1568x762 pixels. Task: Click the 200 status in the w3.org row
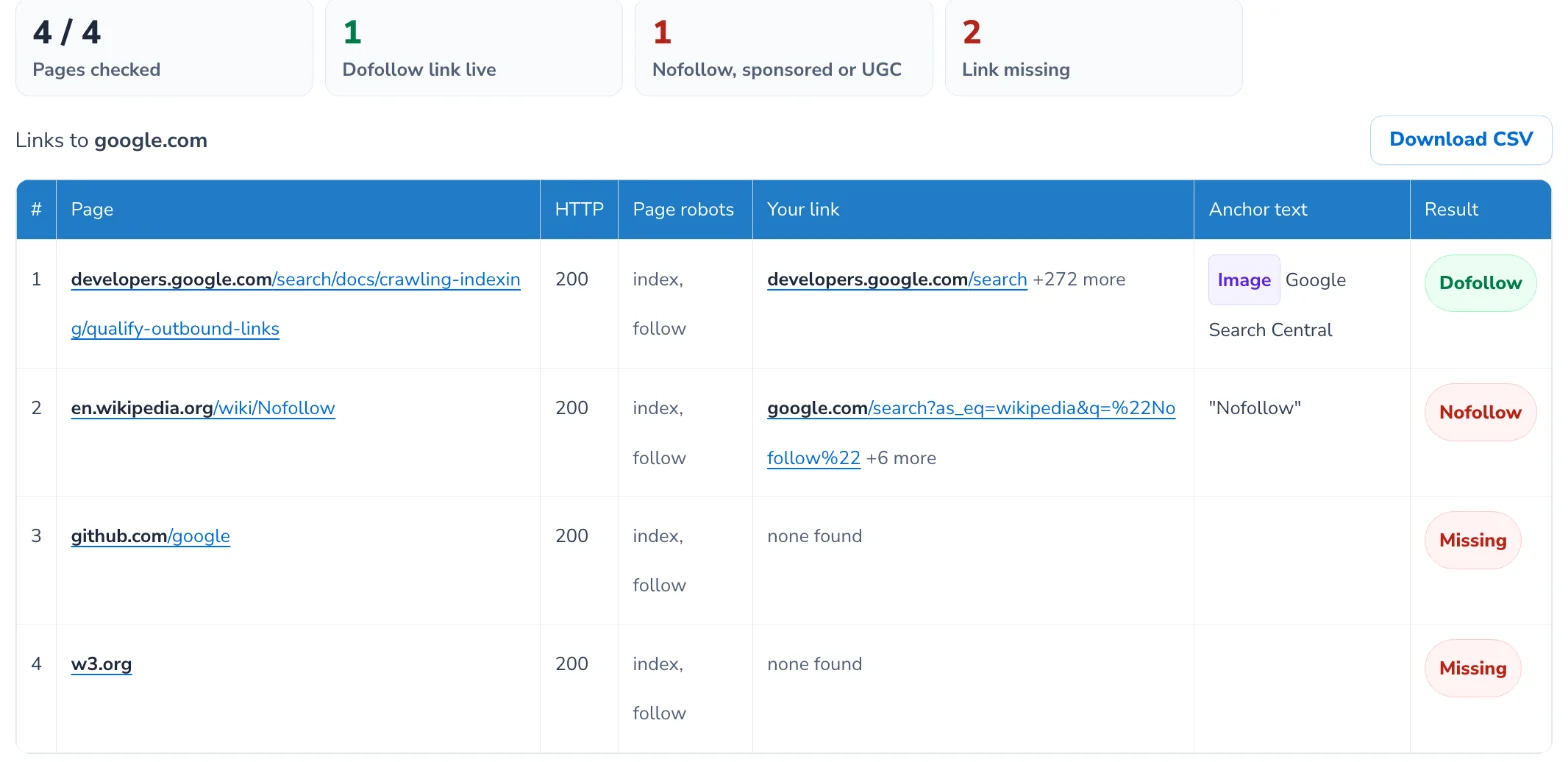pyautogui.click(x=572, y=664)
